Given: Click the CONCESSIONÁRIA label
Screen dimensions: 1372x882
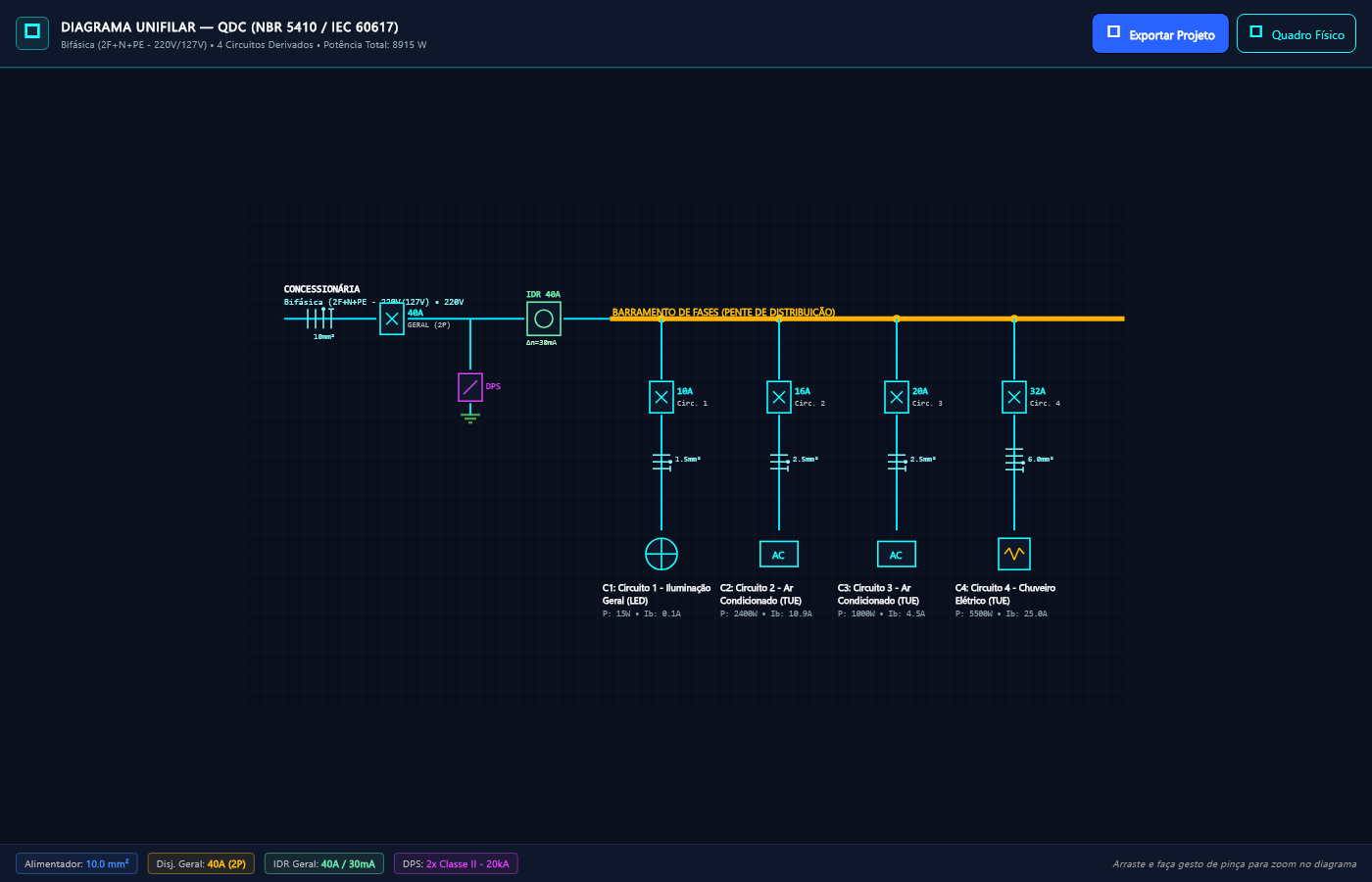Looking at the screenshot, I should pyautogui.click(x=321, y=289).
